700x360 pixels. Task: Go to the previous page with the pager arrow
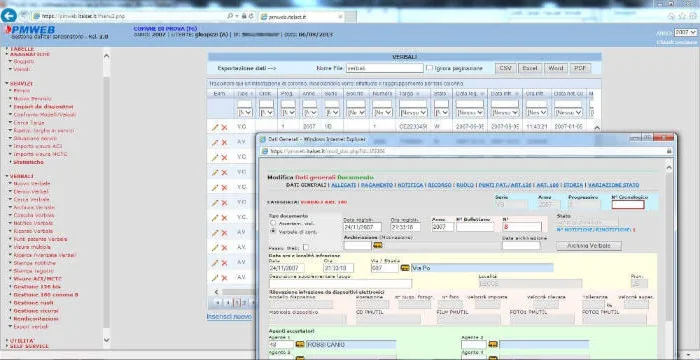click(x=228, y=302)
